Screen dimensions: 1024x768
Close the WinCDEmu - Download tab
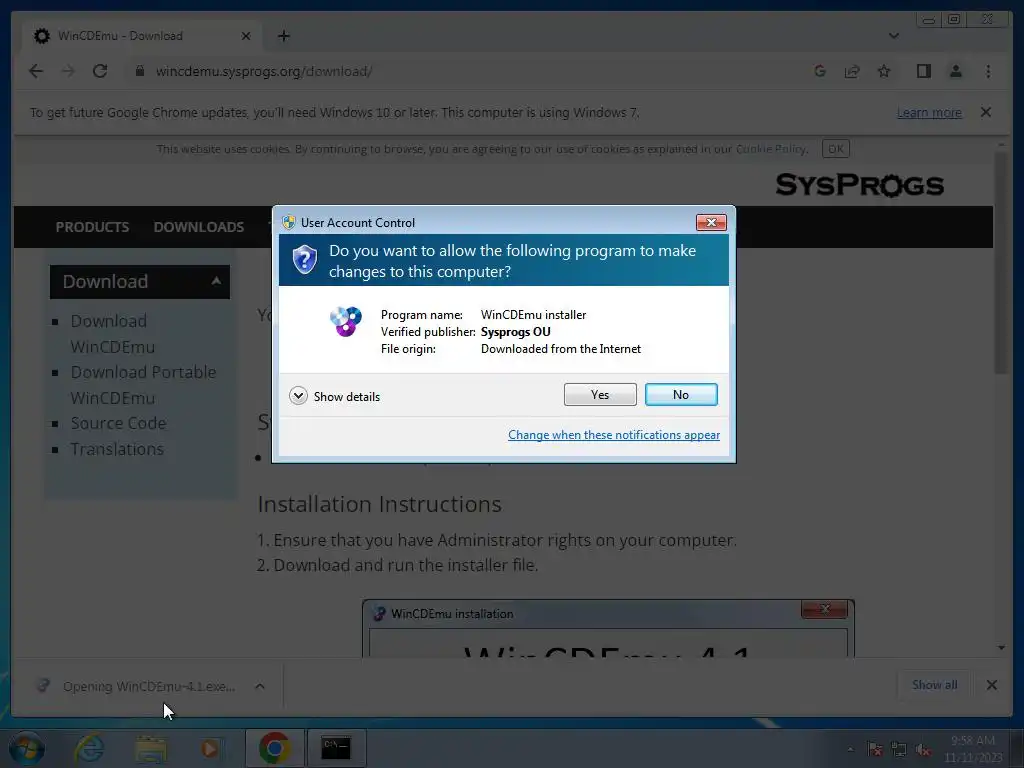click(x=246, y=36)
